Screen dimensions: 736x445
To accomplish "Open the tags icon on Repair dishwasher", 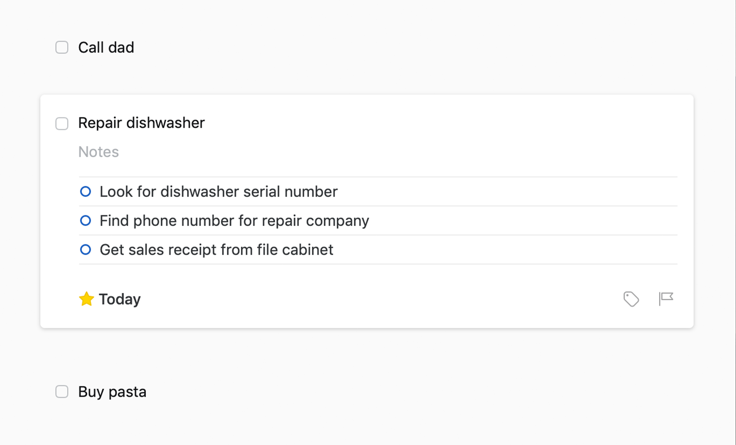I will tap(631, 299).
